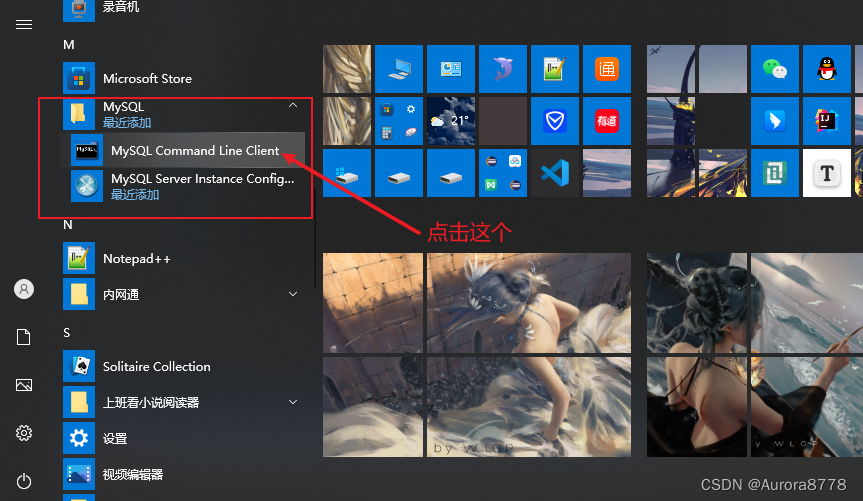
Task: Launch MySQL Server Instance Config wizard
Action: [183, 186]
